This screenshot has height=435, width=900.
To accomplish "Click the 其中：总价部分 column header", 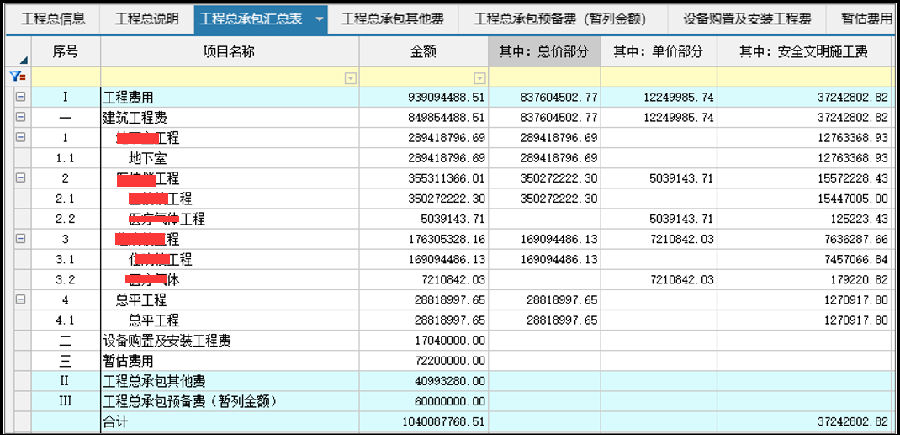I will (545, 51).
